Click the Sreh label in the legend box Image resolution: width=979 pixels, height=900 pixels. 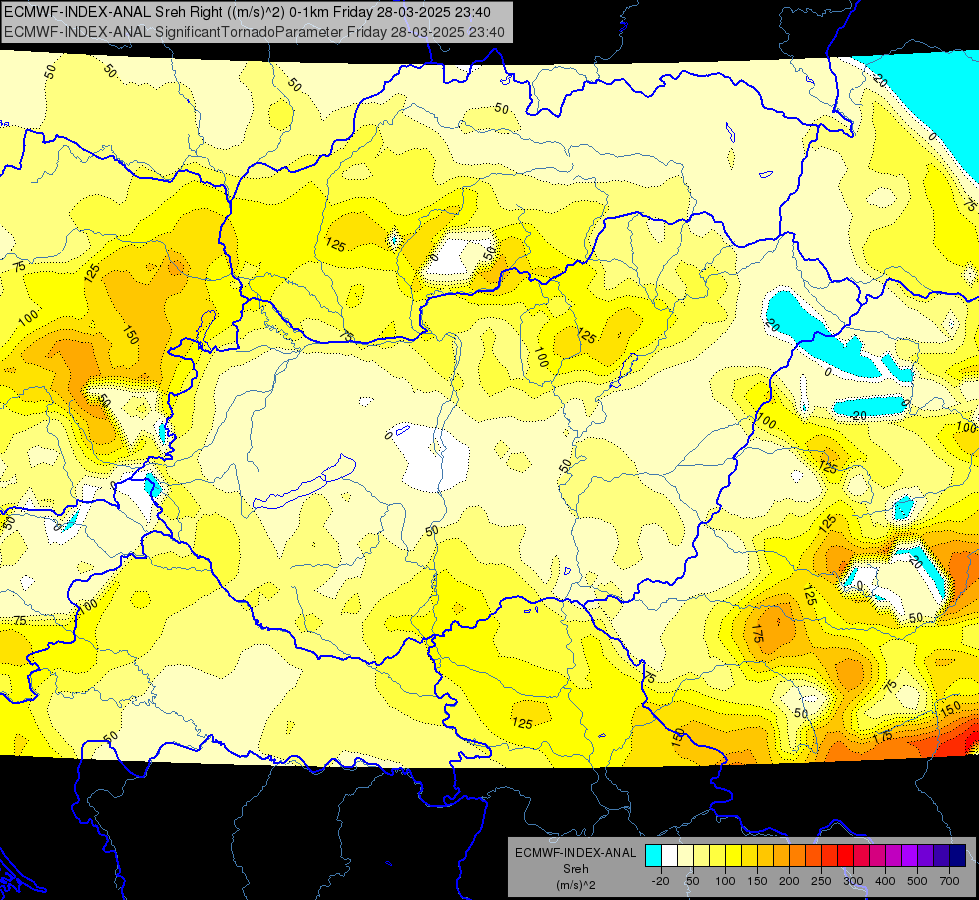click(575, 869)
